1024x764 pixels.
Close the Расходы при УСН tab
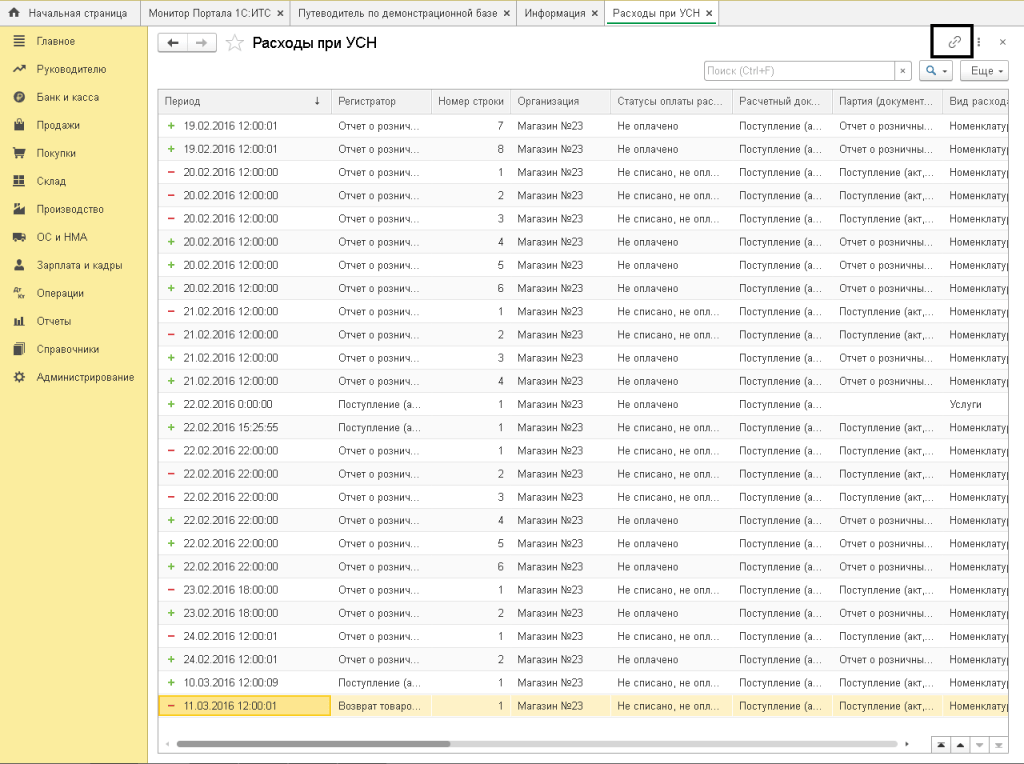(x=709, y=13)
